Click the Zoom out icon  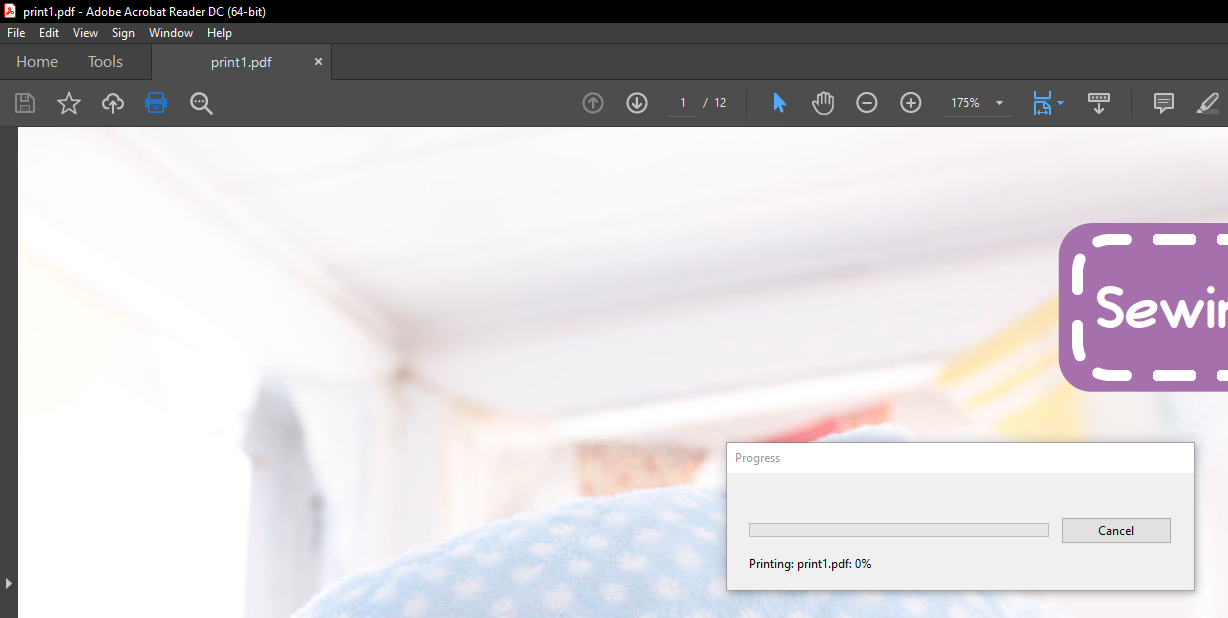[x=866, y=102]
